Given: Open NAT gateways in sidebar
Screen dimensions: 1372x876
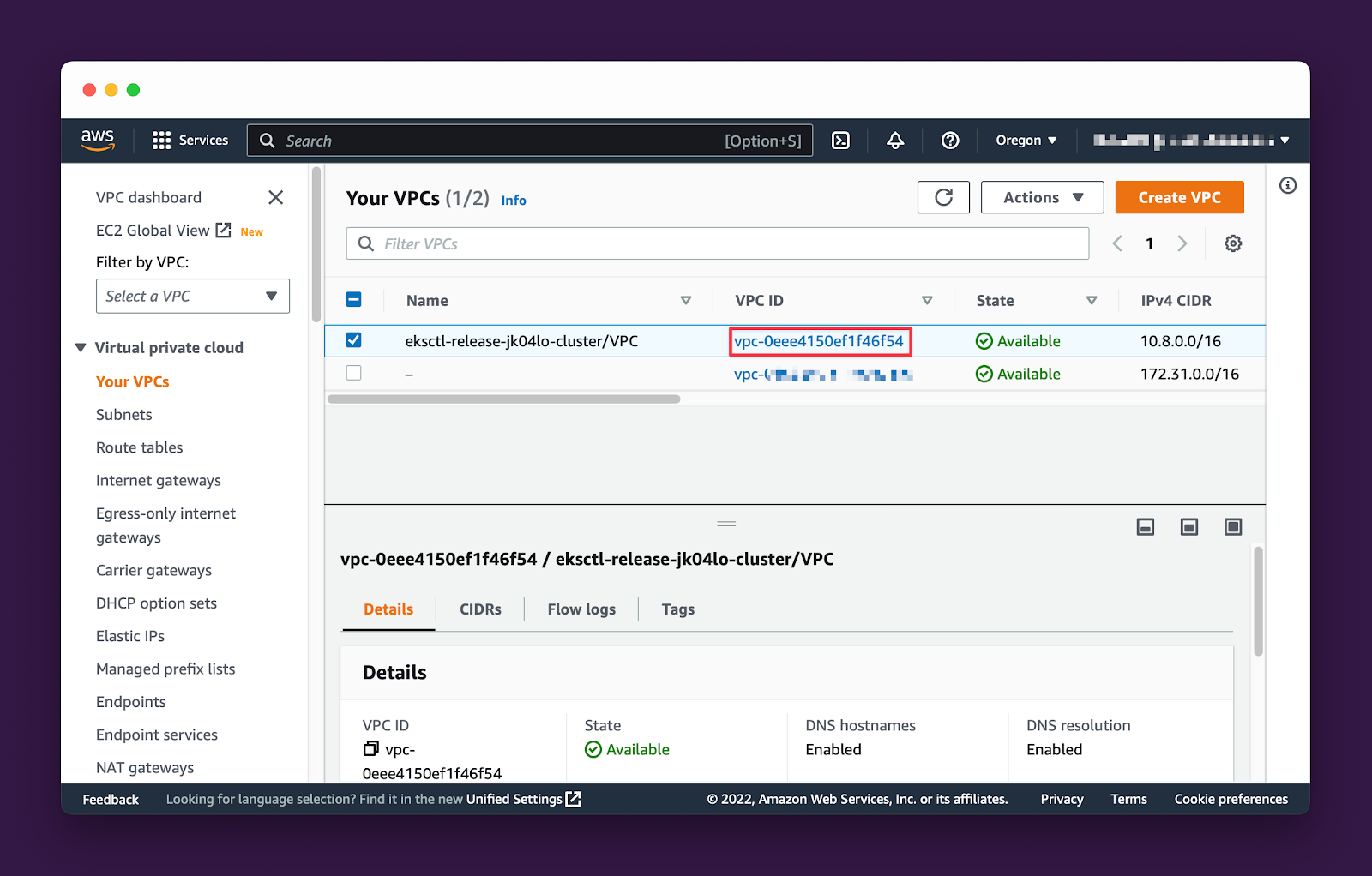Looking at the screenshot, I should (145, 768).
